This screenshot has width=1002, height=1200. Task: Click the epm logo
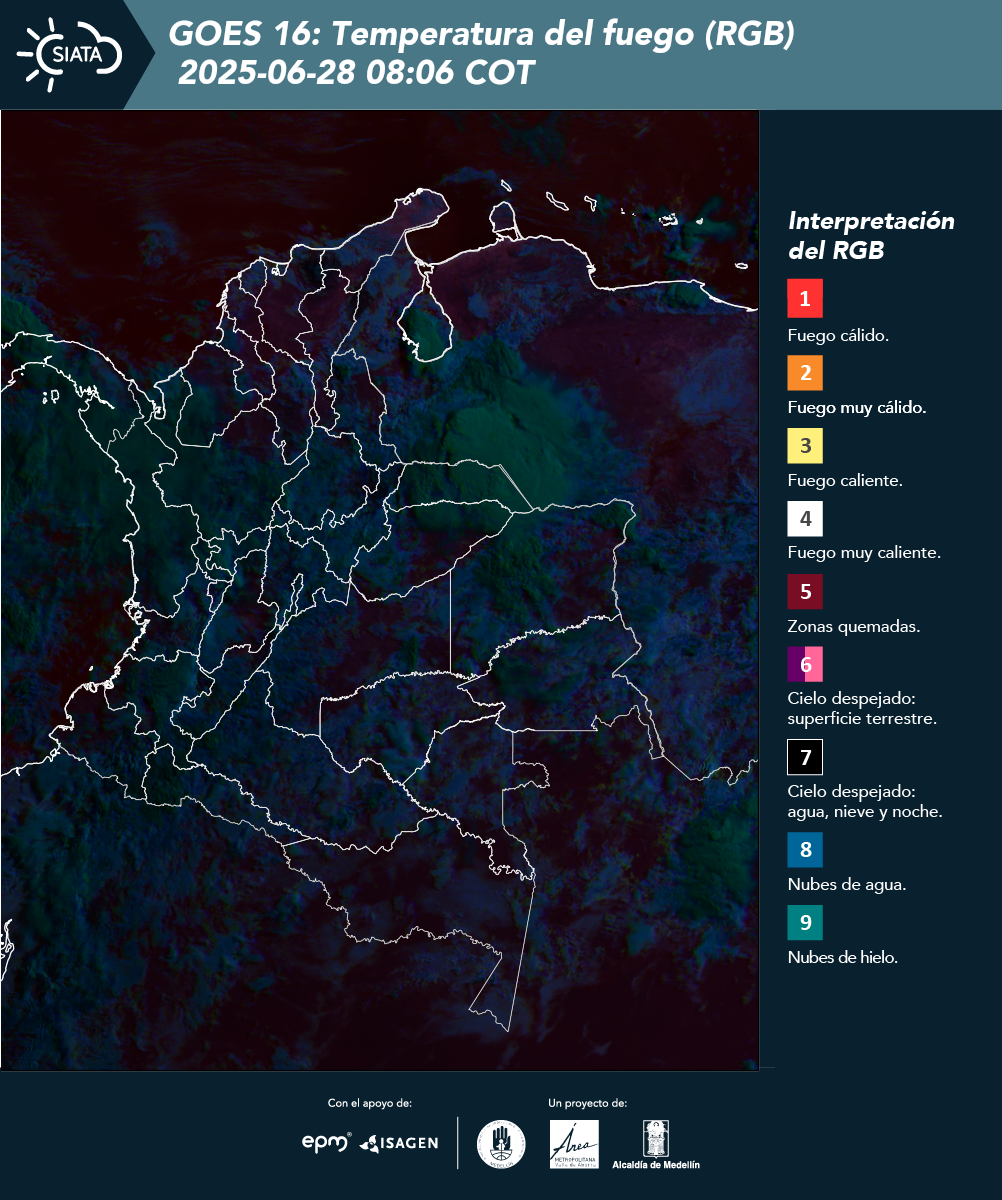click(x=327, y=1142)
